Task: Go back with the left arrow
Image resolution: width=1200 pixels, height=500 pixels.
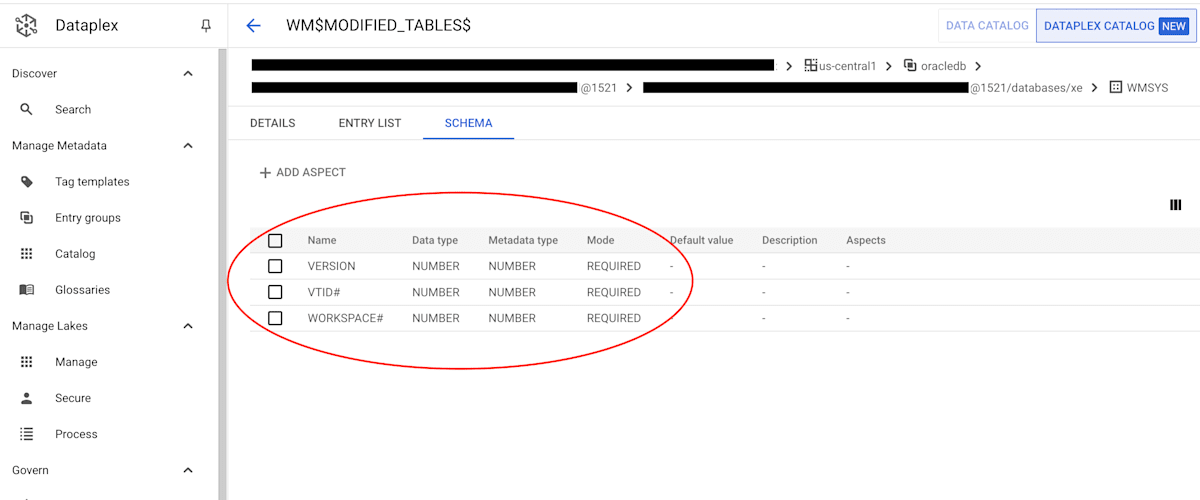Action: tap(253, 26)
